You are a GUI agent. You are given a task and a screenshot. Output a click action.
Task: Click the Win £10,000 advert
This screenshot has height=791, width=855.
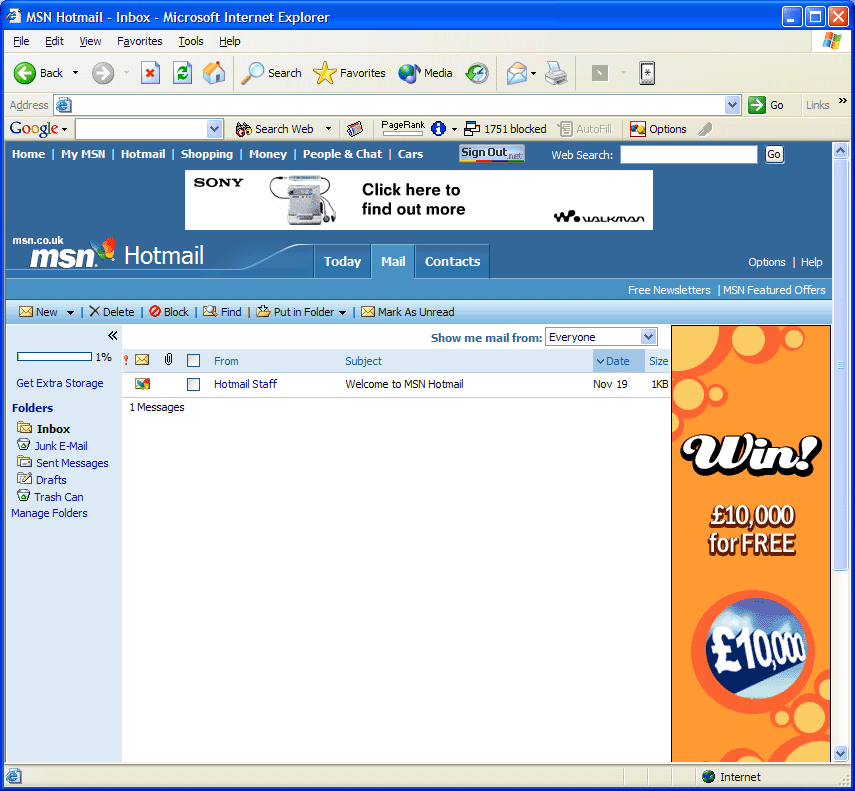pos(751,542)
